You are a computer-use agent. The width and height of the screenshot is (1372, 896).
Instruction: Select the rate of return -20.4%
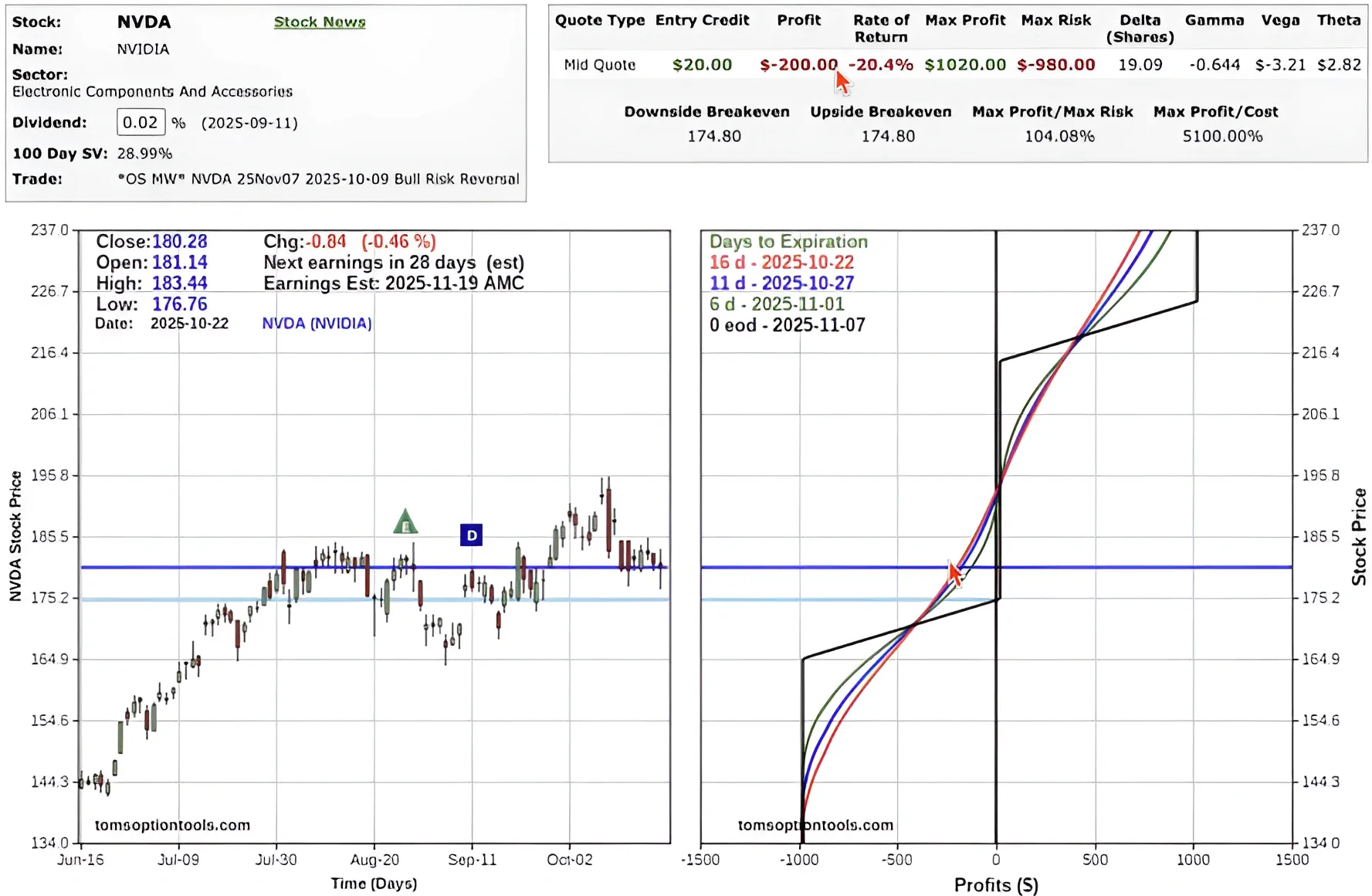click(x=881, y=65)
